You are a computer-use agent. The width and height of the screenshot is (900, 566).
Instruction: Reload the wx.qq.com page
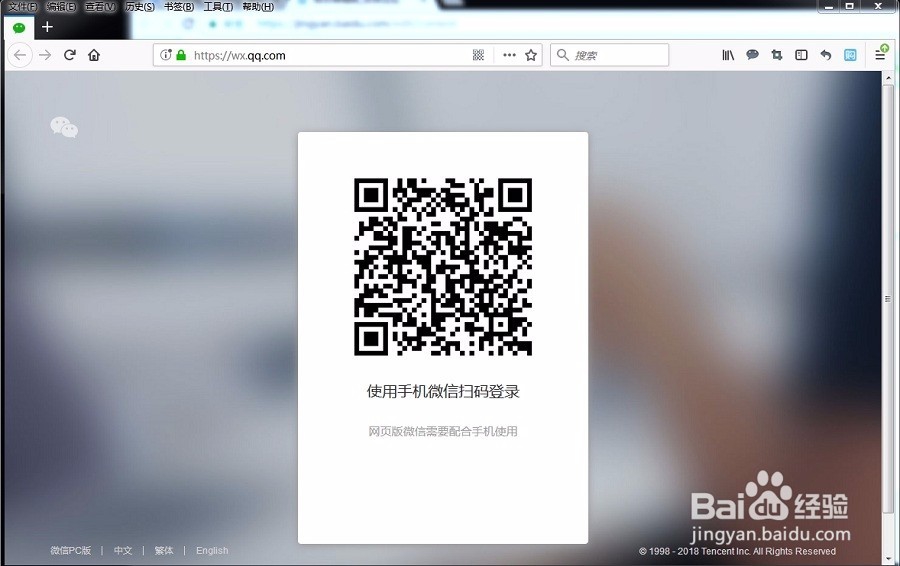pos(69,55)
